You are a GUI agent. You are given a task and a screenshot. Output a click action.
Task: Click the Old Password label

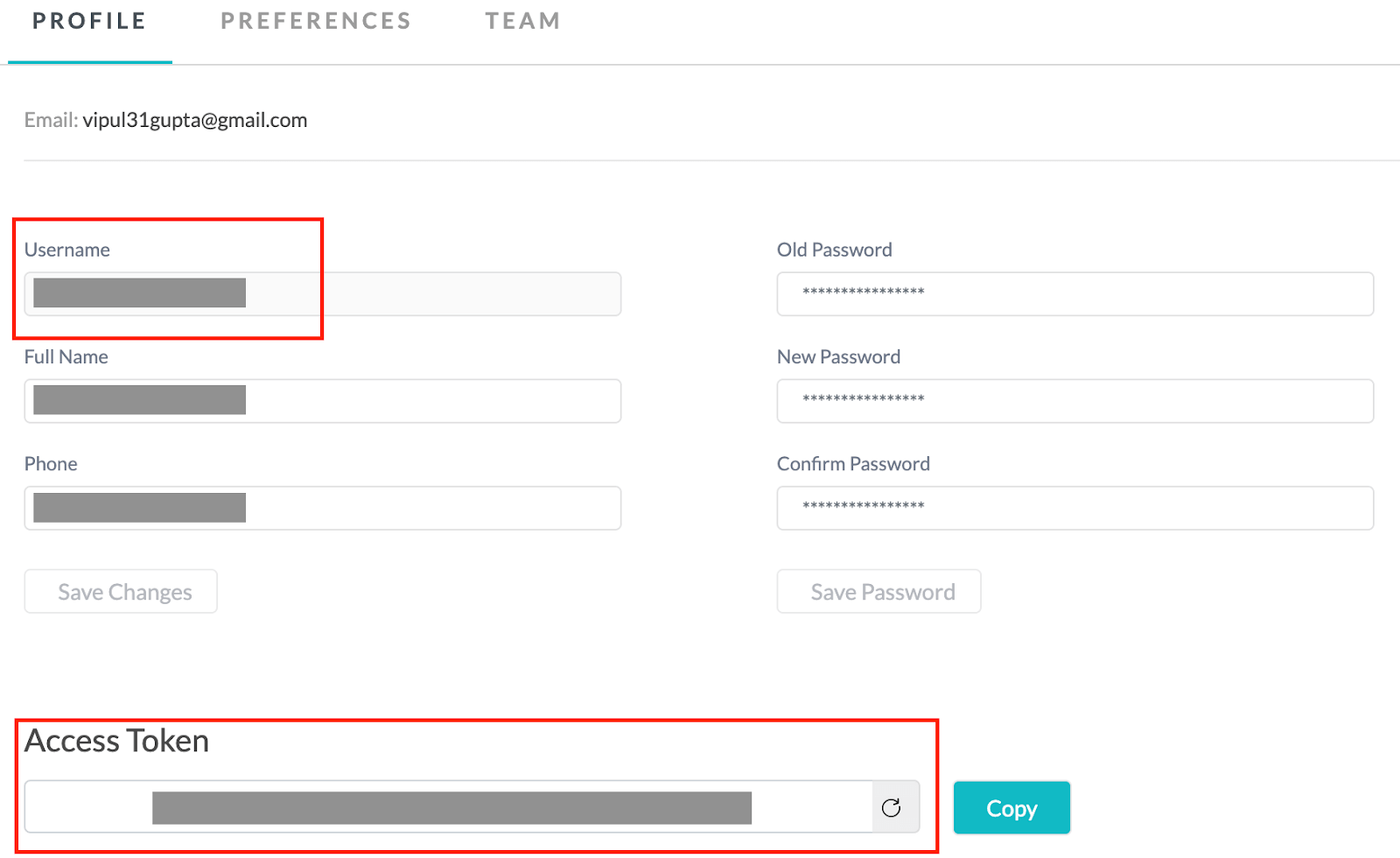tap(834, 250)
